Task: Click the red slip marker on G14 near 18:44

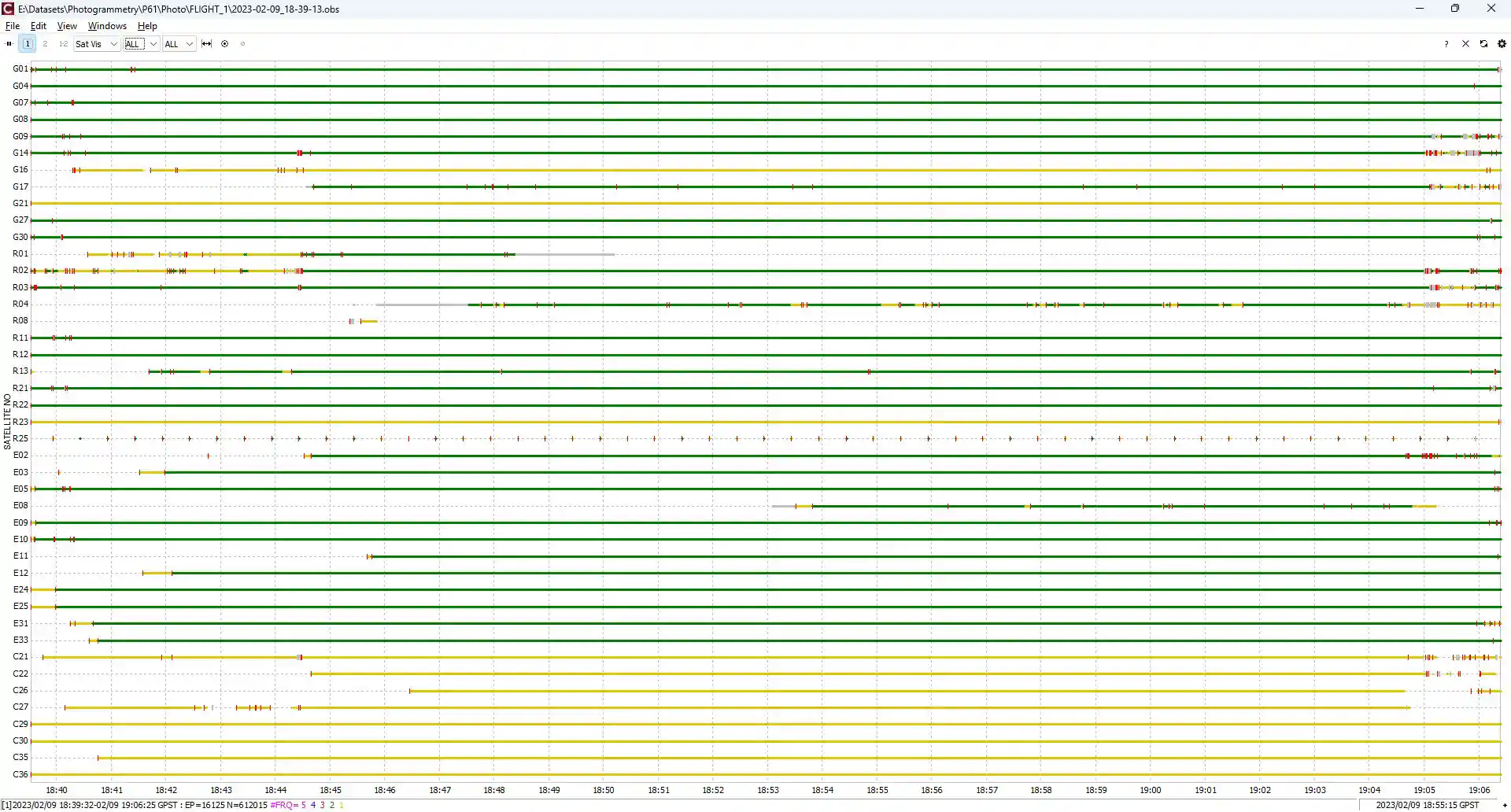Action: click(x=299, y=153)
